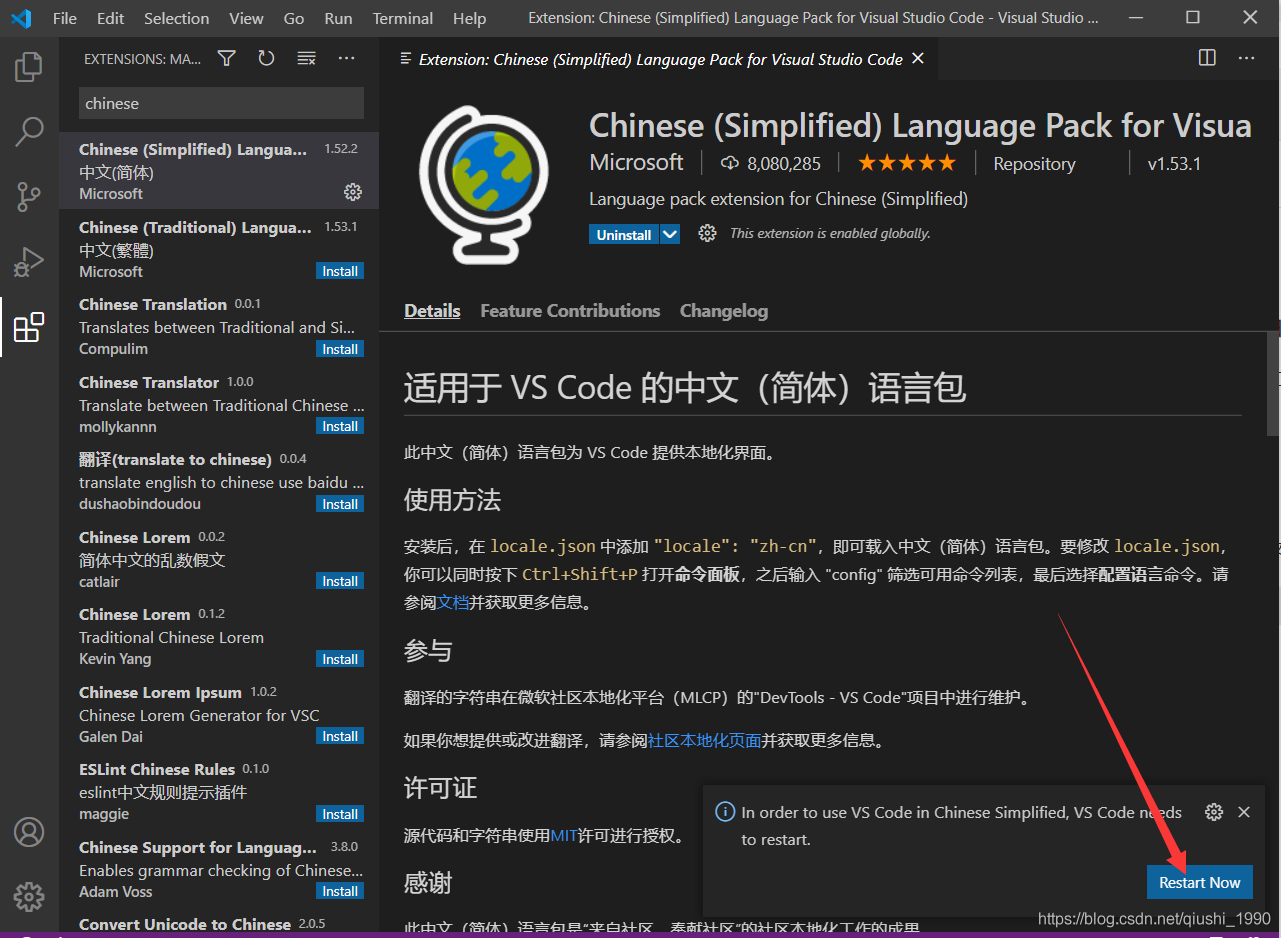Click the Microsoft publisher link

636,162
